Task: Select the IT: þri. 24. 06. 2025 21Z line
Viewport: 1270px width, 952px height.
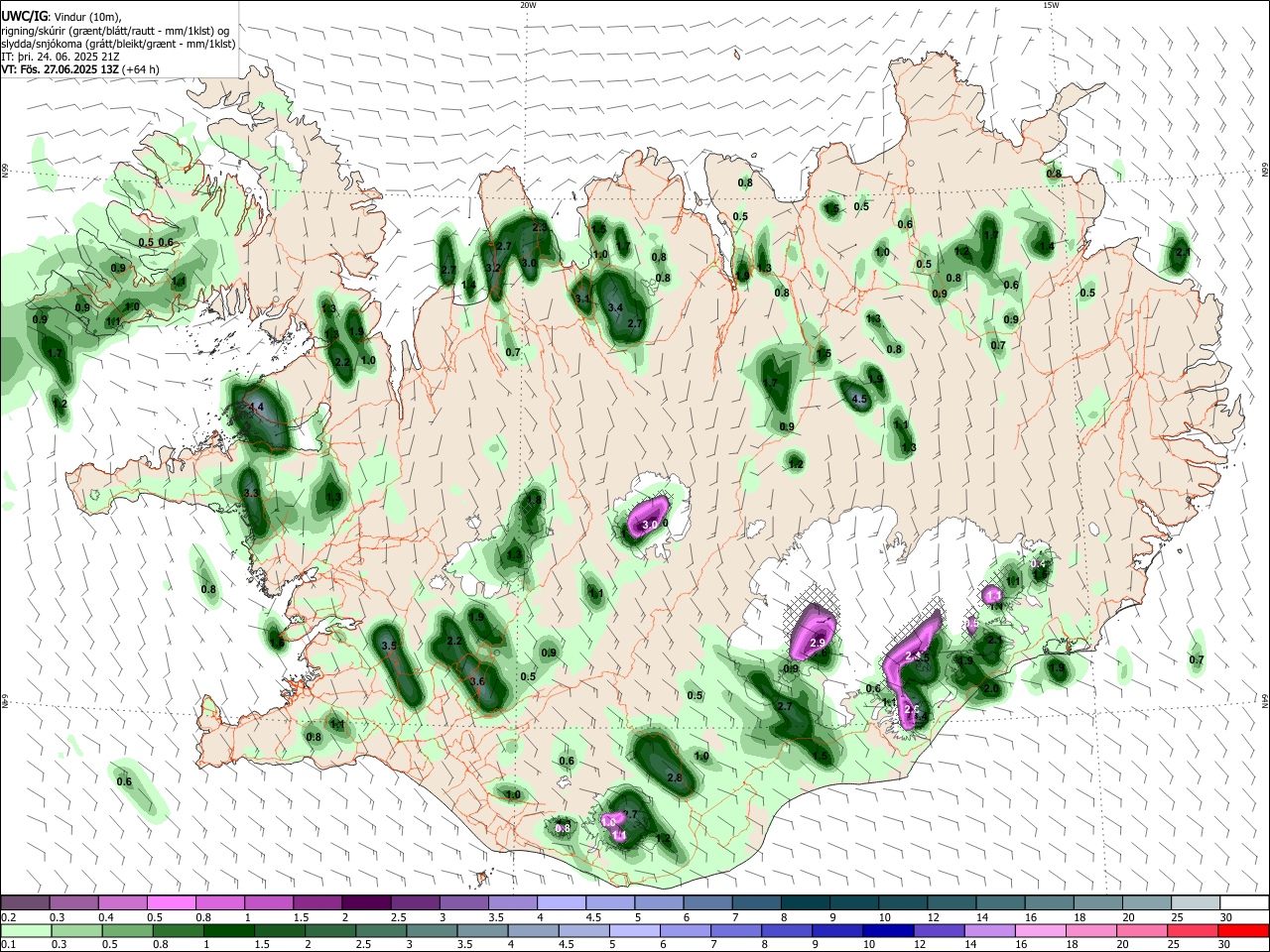Action: tap(61, 57)
